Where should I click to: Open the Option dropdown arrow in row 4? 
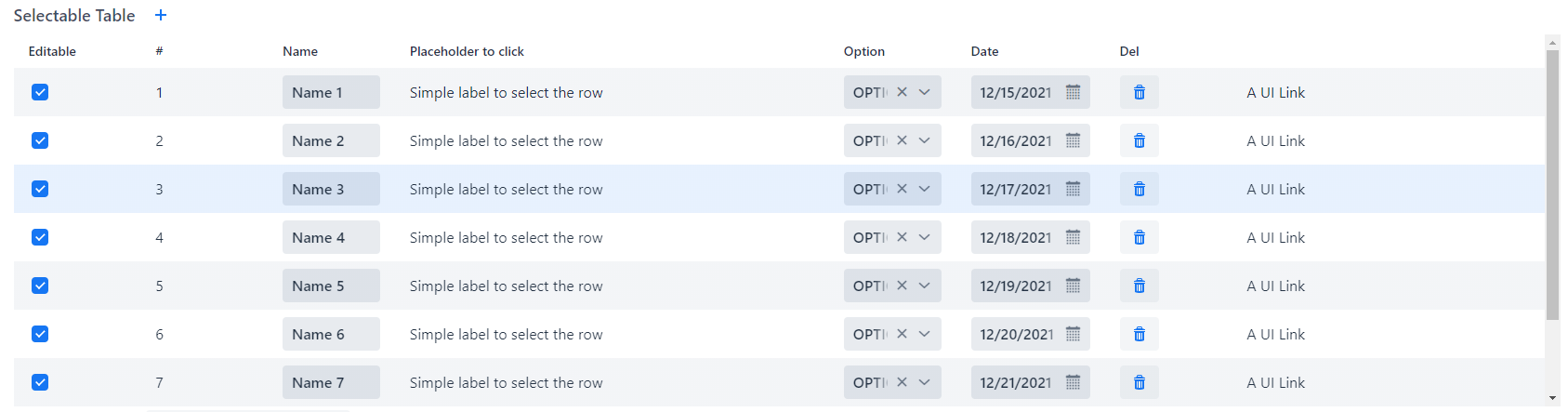925,237
